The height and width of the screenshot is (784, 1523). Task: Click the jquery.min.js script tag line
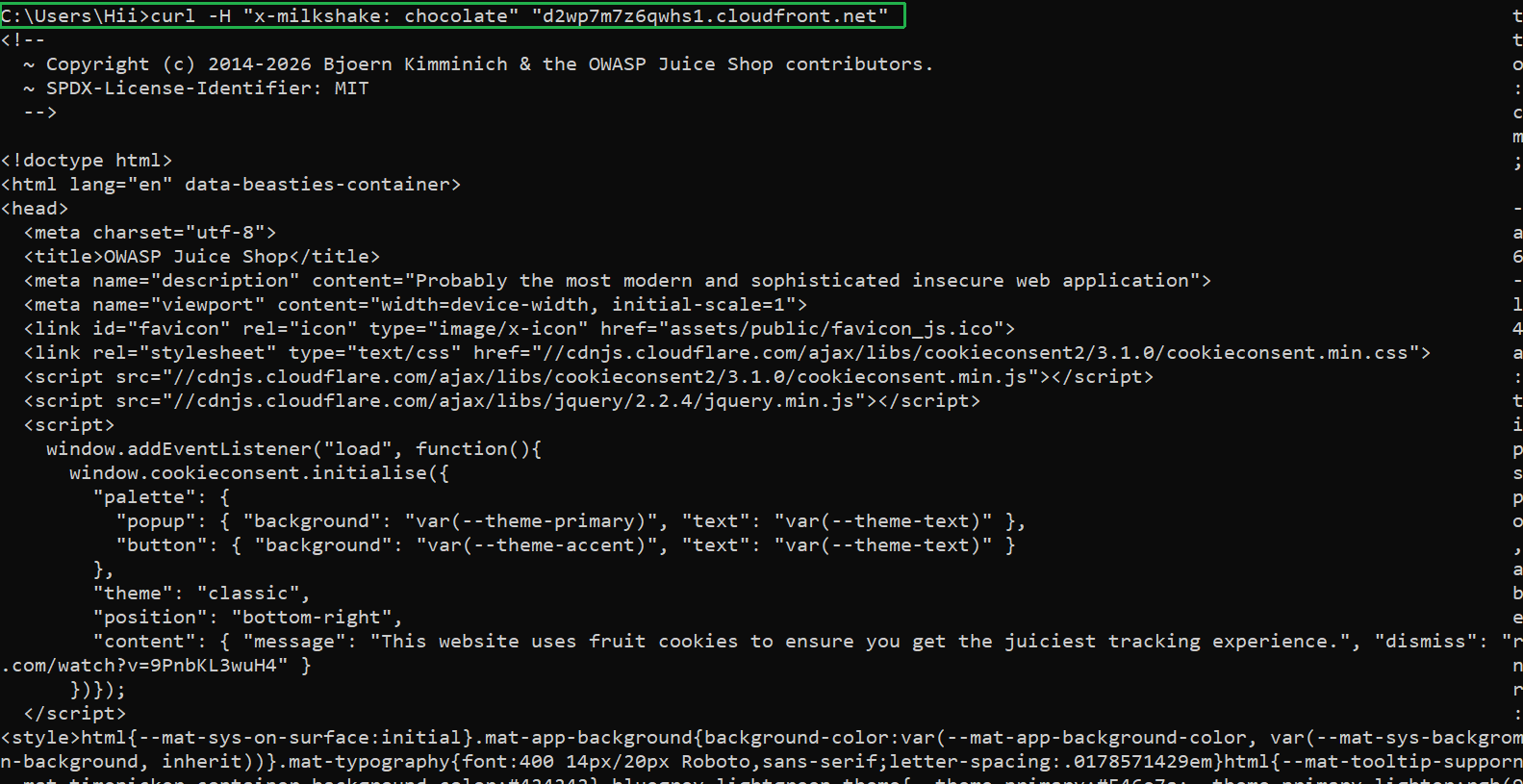(502, 401)
